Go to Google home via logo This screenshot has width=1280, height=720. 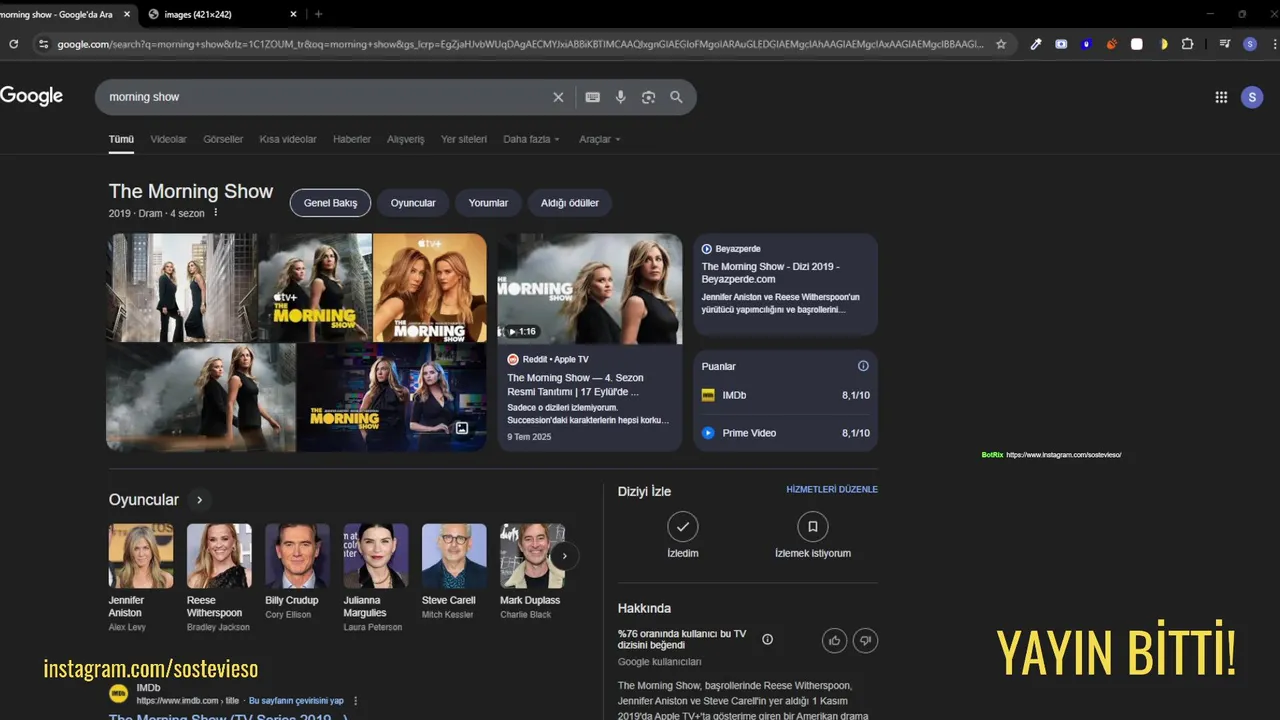(31, 96)
